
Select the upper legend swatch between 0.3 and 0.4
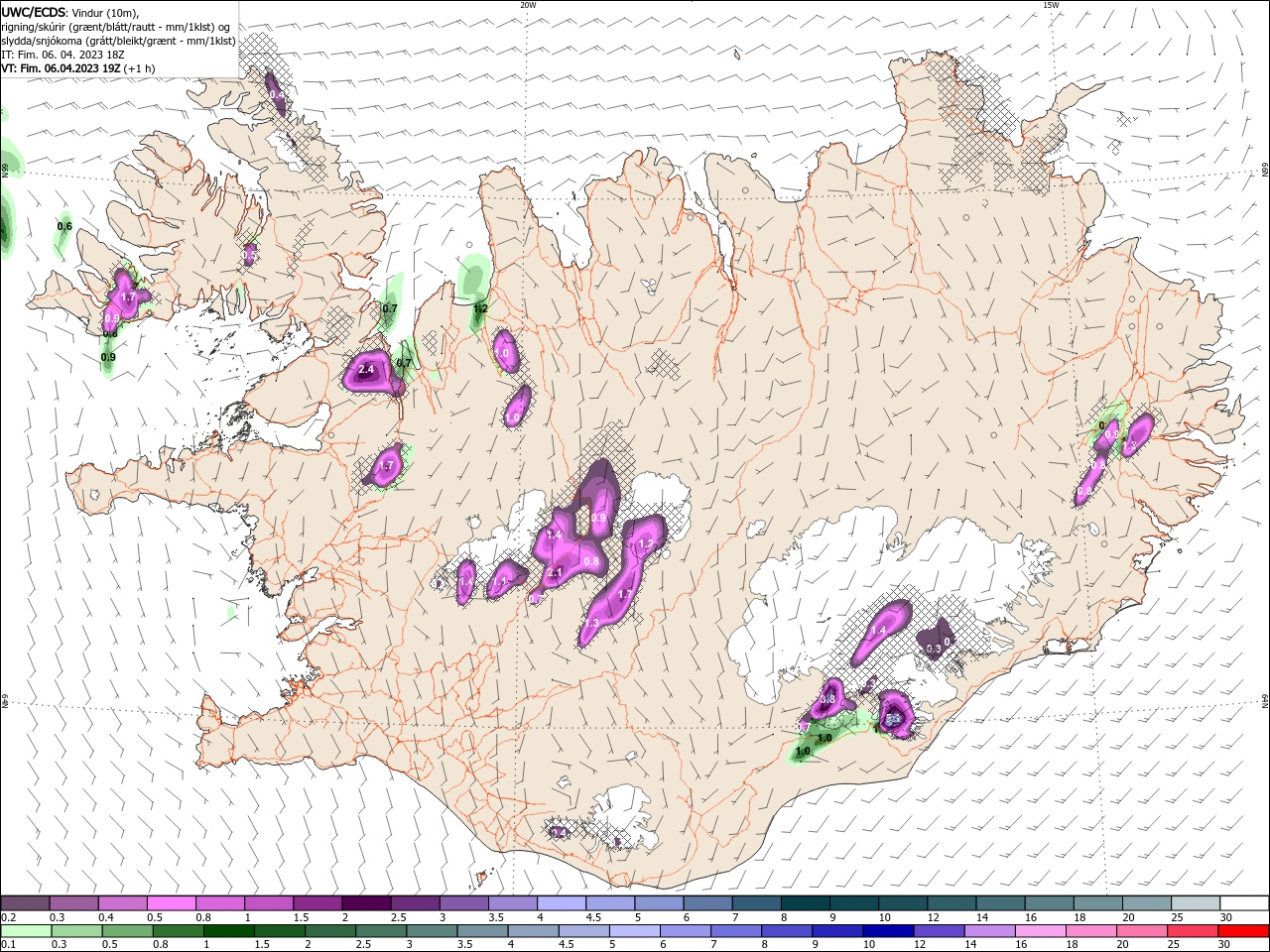[x=74, y=903]
